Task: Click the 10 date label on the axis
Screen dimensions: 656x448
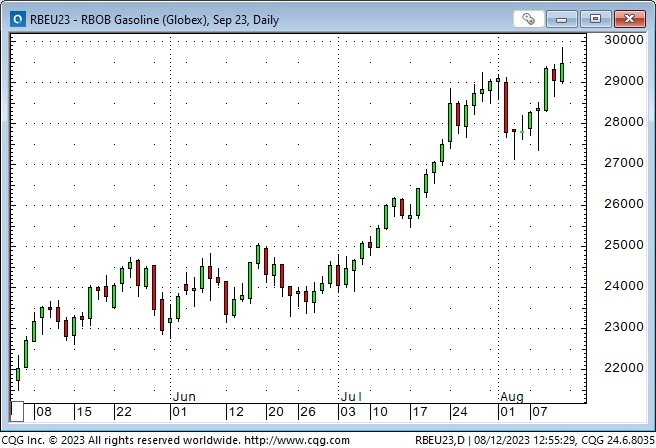Action: coord(380,412)
